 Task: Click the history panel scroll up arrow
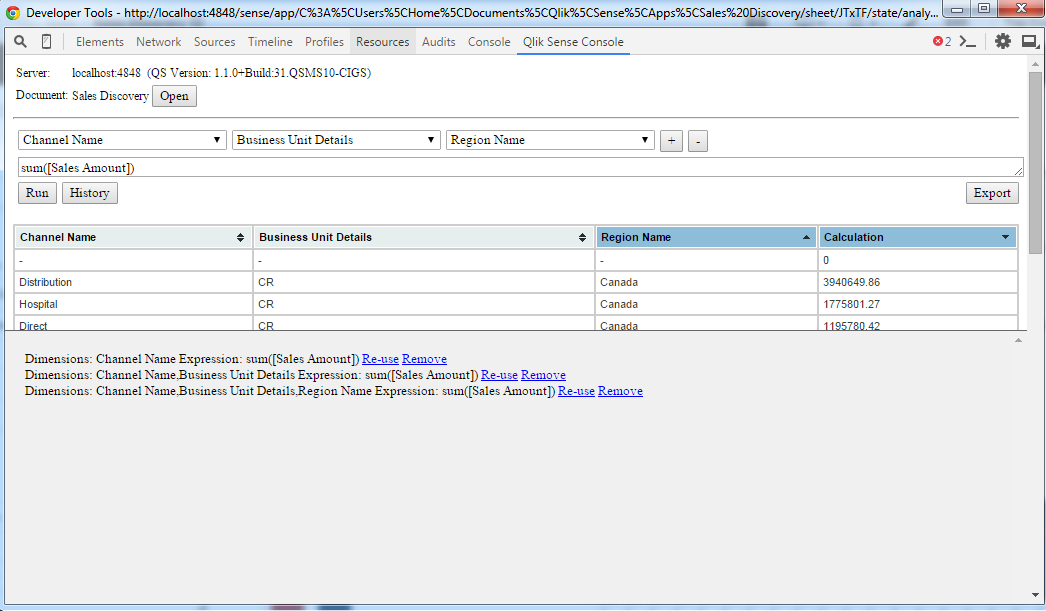click(x=1018, y=340)
